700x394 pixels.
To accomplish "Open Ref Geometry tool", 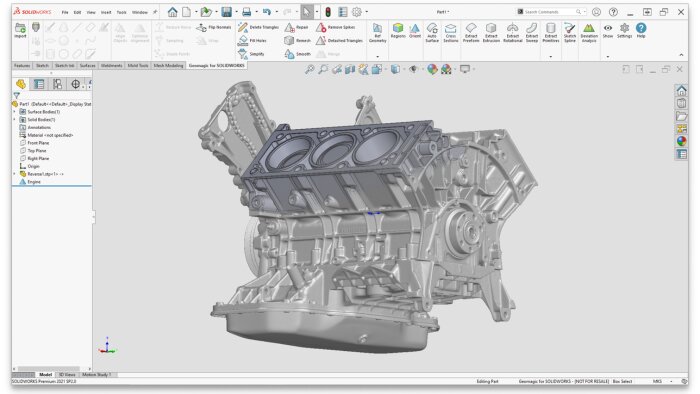I will [x=377, y=33].
